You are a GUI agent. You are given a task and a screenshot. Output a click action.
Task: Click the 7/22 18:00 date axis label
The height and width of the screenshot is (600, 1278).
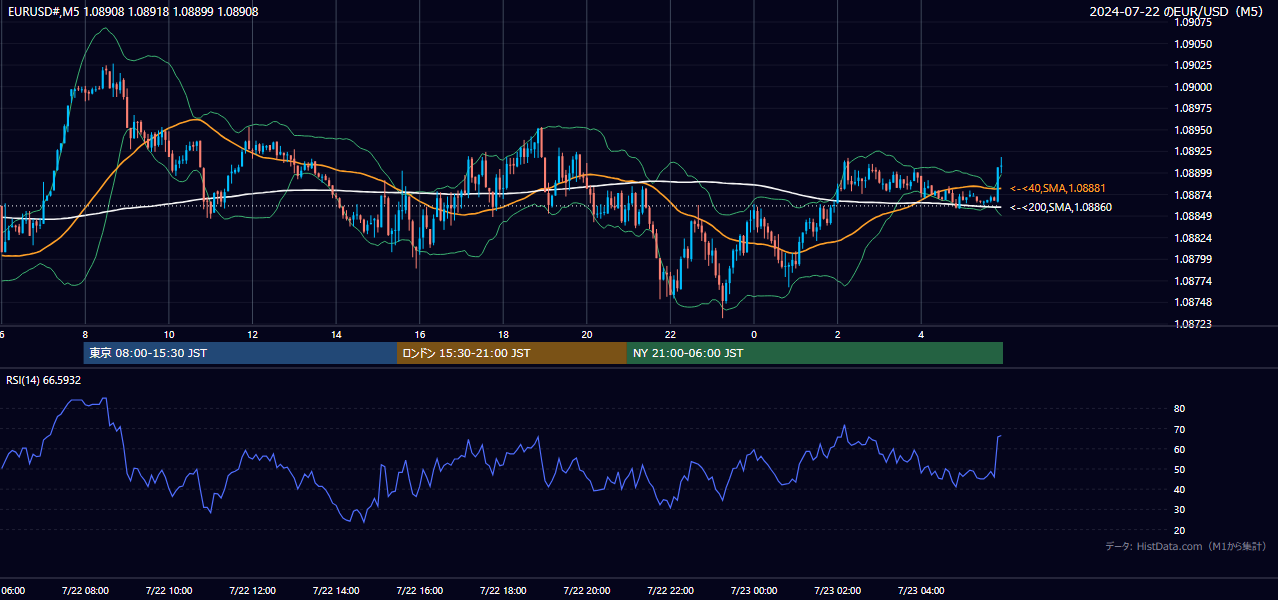pyautogui.click(x=503, y=590)
